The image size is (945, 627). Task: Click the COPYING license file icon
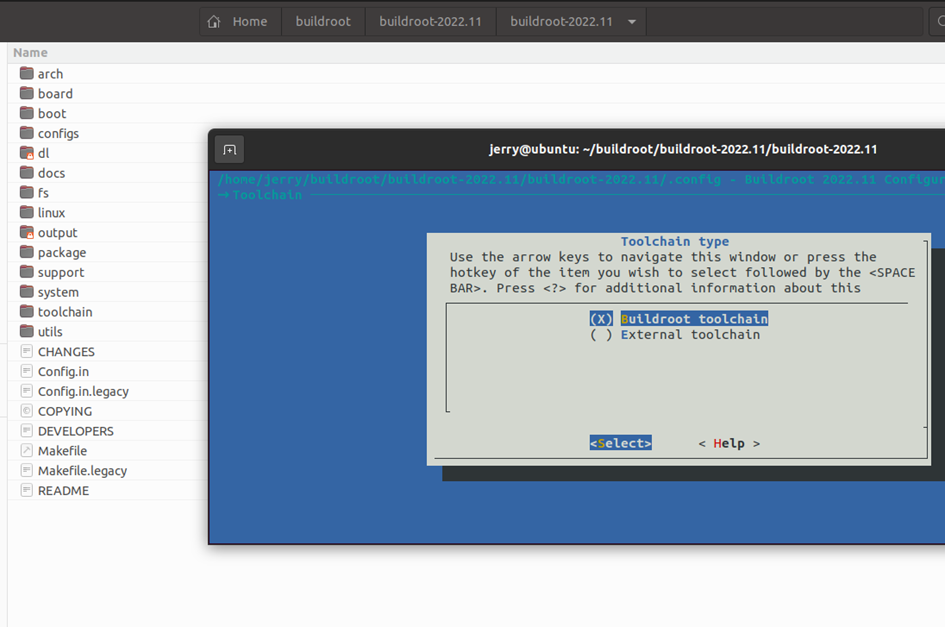pyautogui.click(x=27, y=411)
